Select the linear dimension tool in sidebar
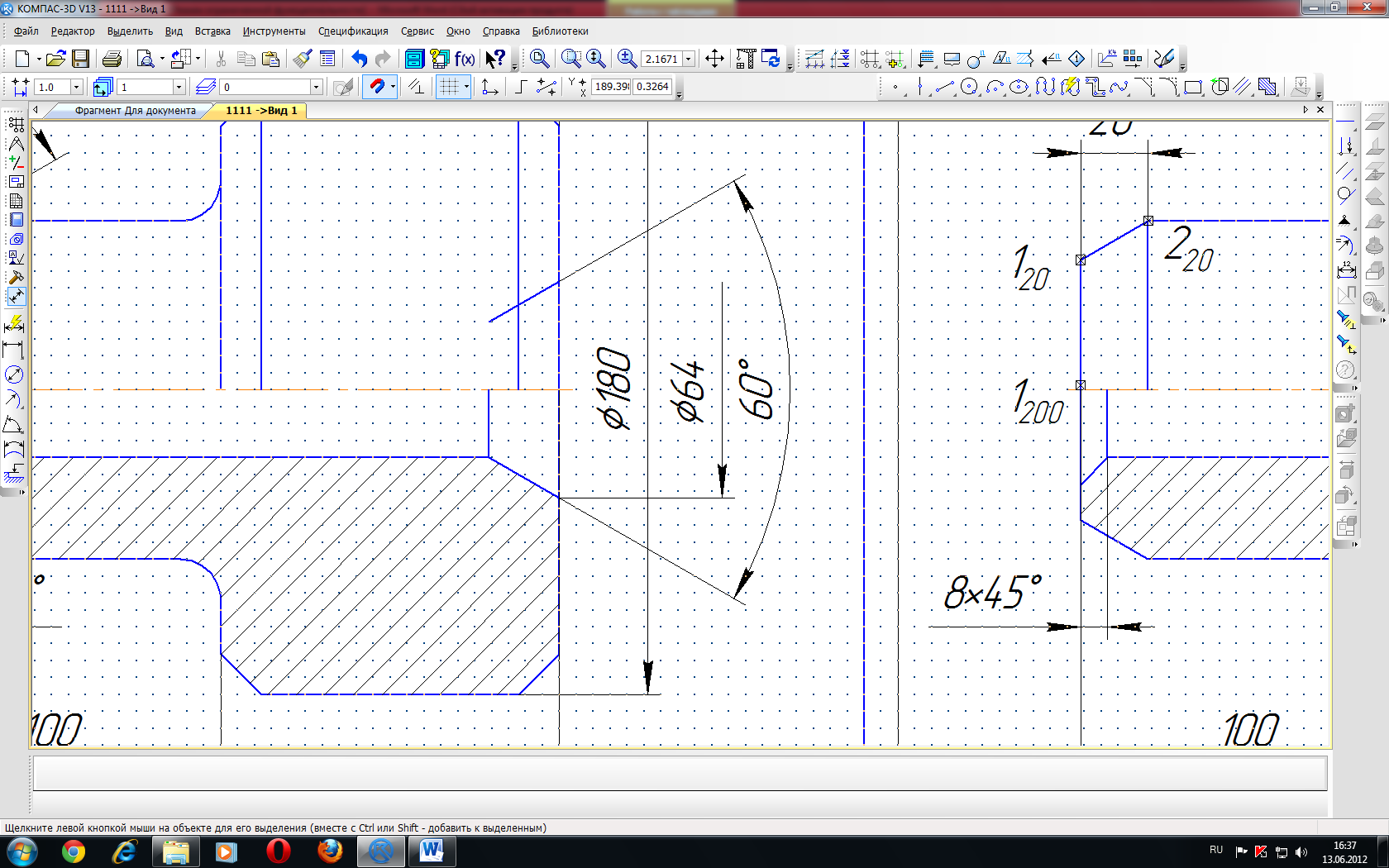Viewport: 1389px width, 868px height. 14,350
